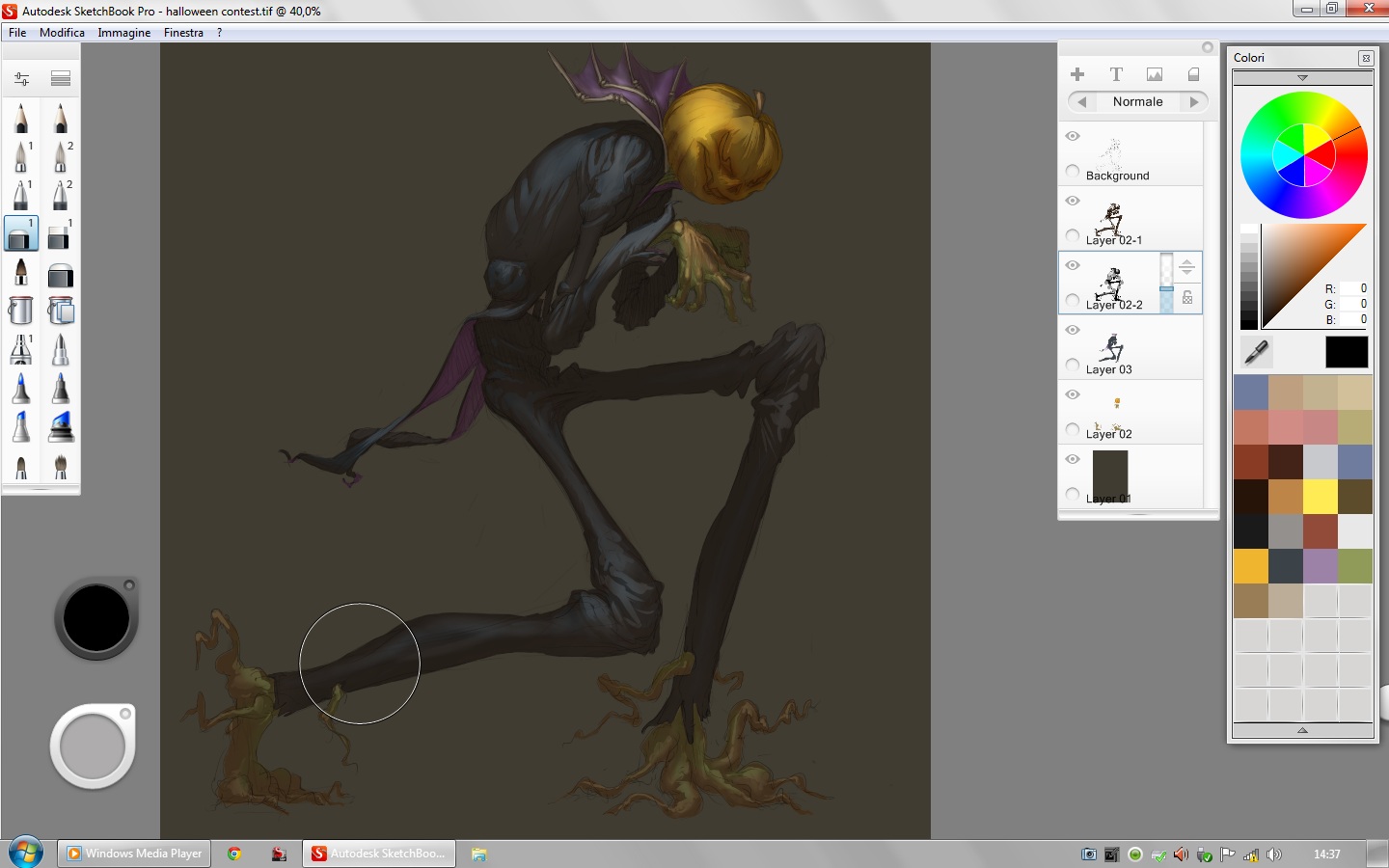Toggle visibility of Layer 02-2
This screenshot has height=868, width=1389.
pos(1073,265)
